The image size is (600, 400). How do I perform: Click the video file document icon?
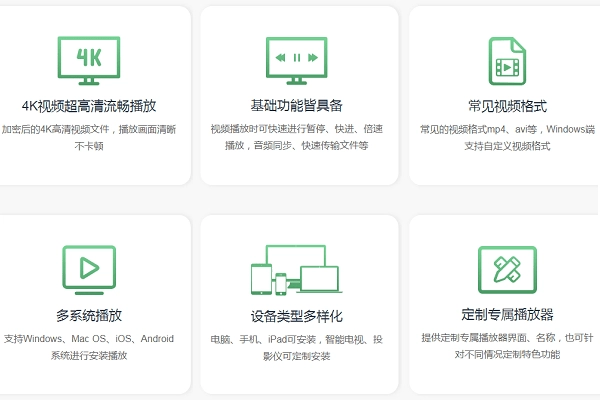507,61
